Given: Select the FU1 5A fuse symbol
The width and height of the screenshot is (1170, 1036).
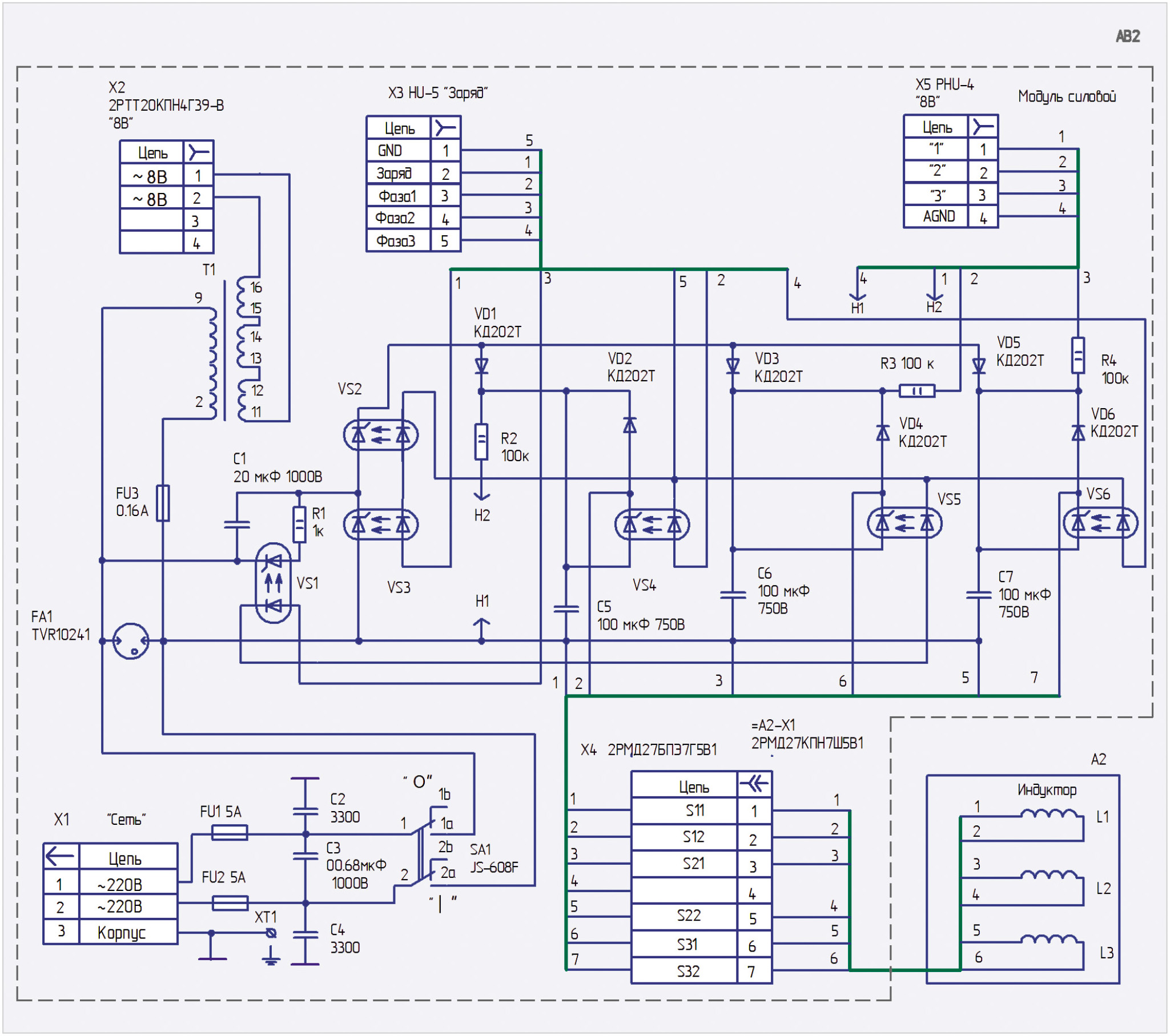Looking at the screenshot, I should click(x=230, y=832).
